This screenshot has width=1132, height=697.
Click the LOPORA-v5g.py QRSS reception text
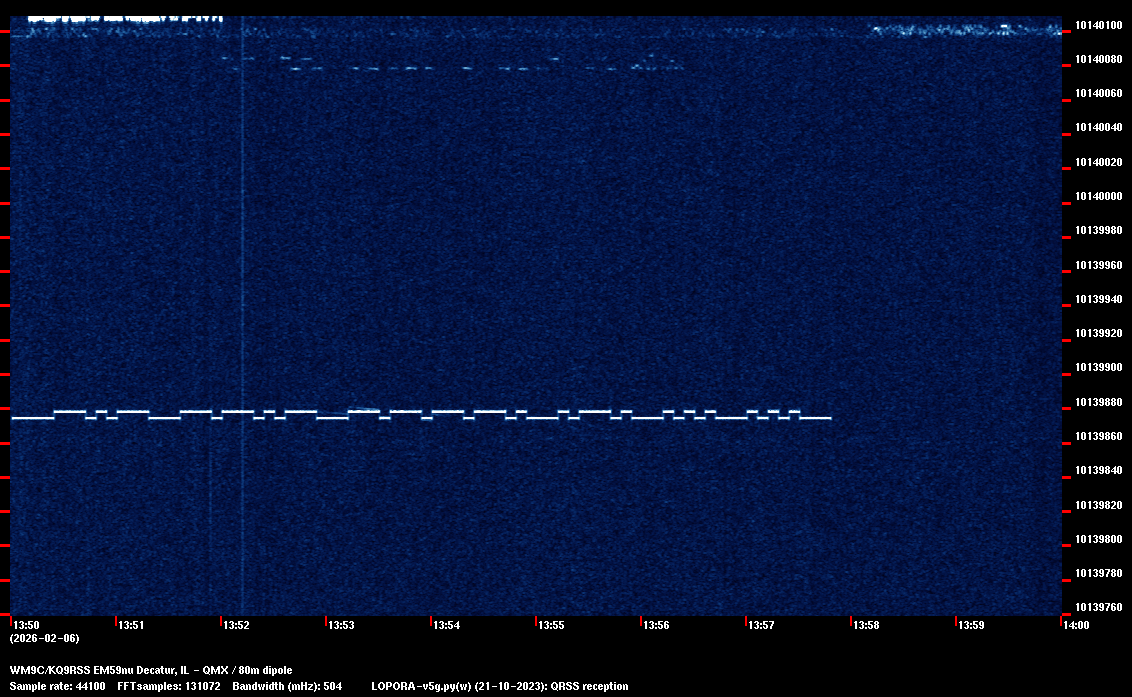499,686
